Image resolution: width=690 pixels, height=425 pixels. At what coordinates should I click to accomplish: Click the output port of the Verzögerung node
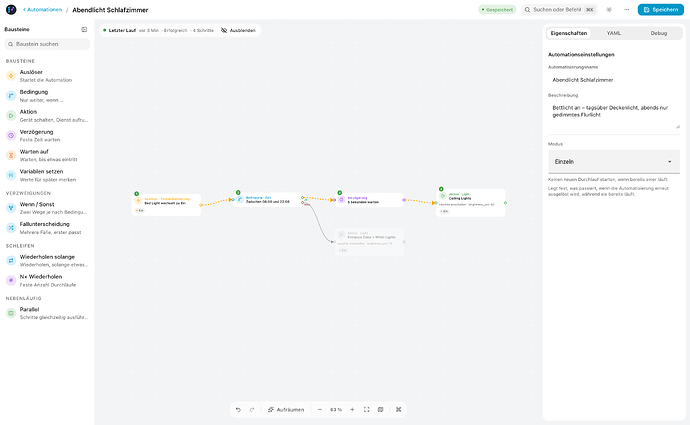coord(404,200)
